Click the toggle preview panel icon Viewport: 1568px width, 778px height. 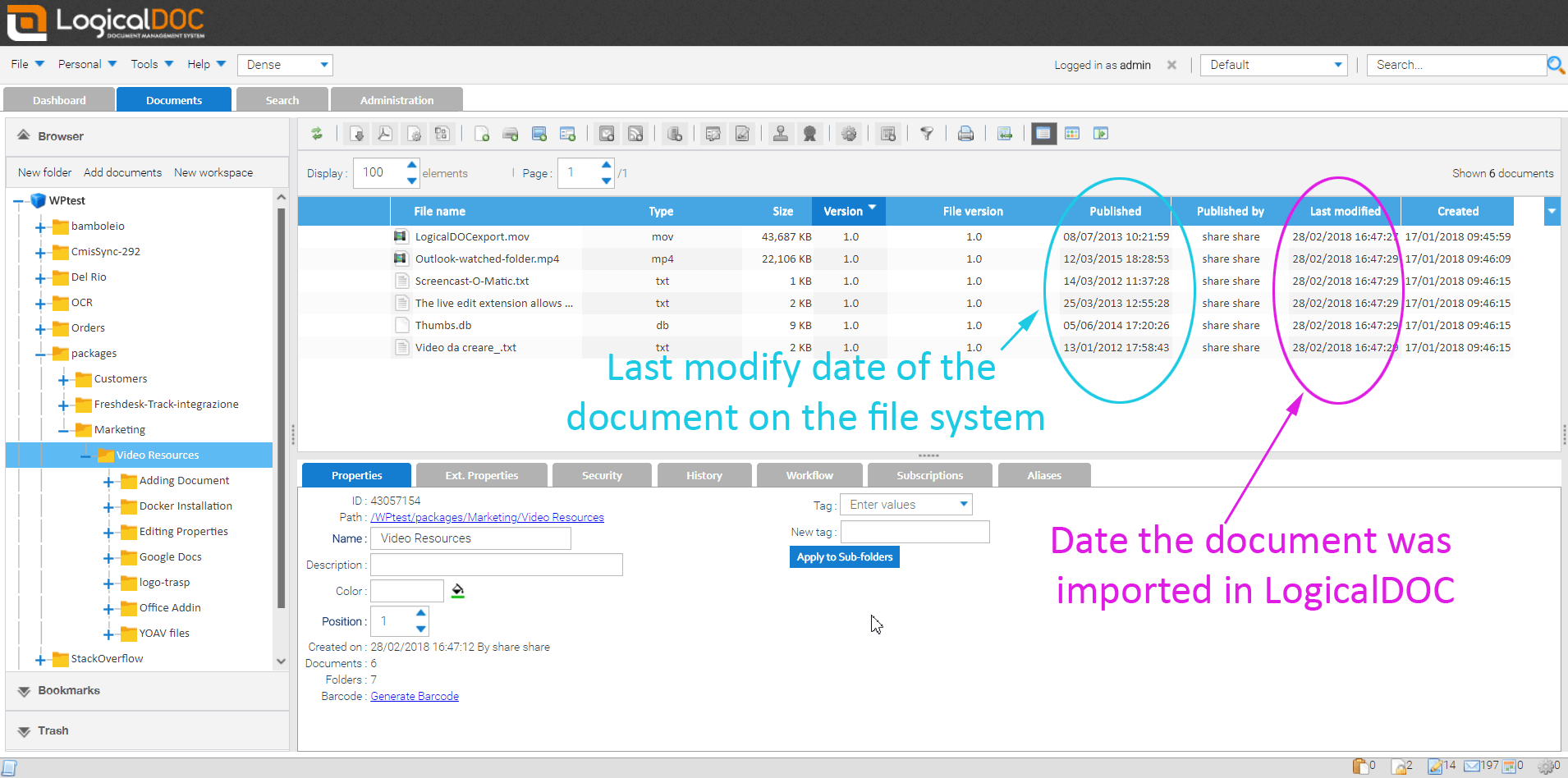point(1101,134)
